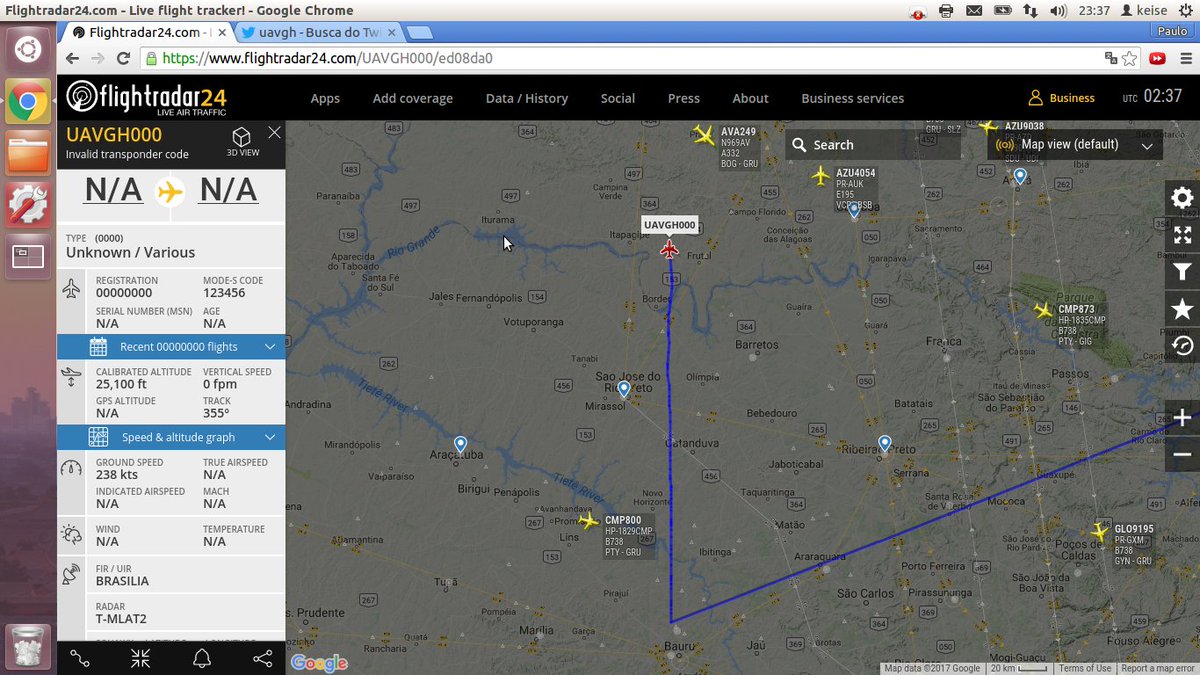
Task: Click the center-on-aircraft icon in the panel footer
Action: coord(141,658)
